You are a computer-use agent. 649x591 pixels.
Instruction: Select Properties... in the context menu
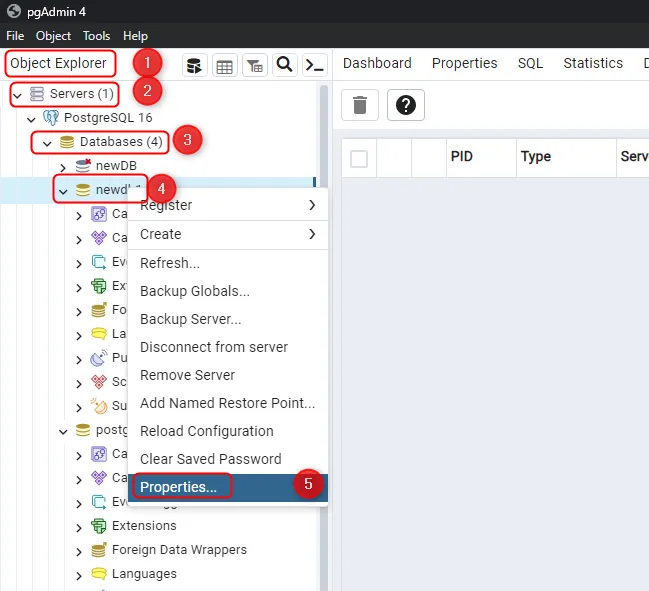pyautogui.click(x=178, y=487)
